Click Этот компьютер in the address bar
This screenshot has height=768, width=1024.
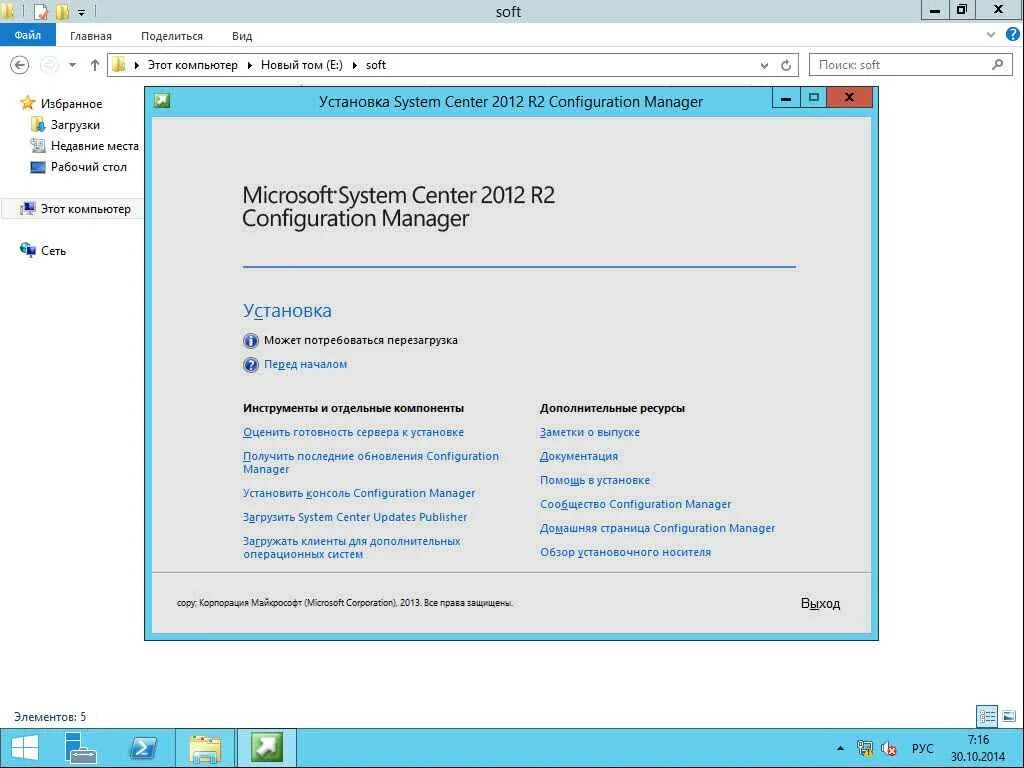[x=193, y=65]
